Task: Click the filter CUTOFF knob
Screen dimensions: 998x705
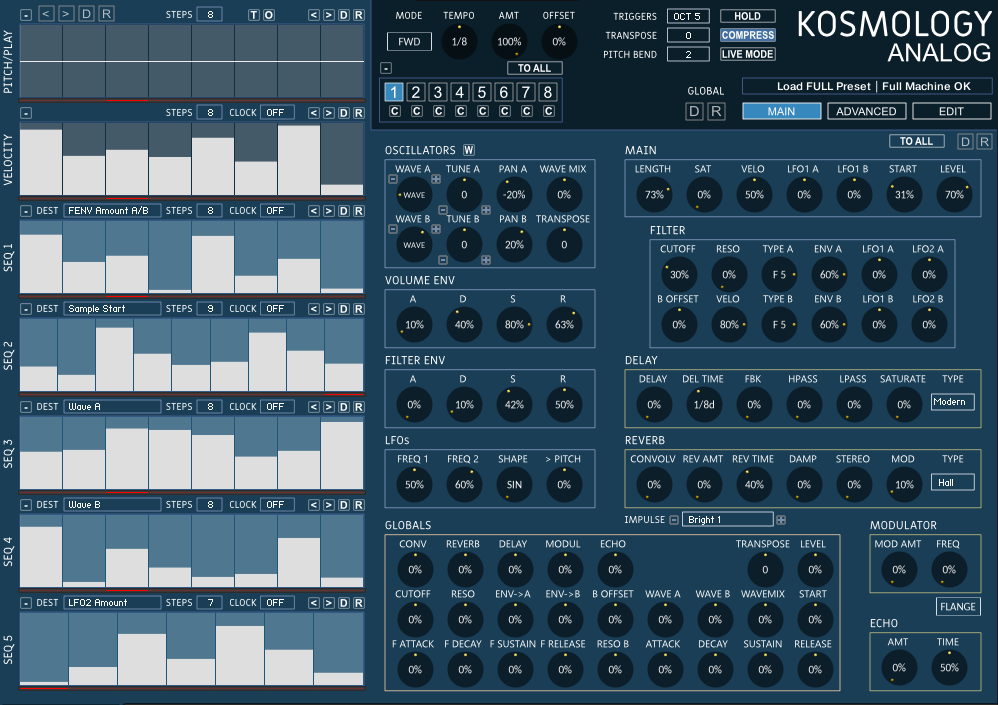Action: [679, 274]
